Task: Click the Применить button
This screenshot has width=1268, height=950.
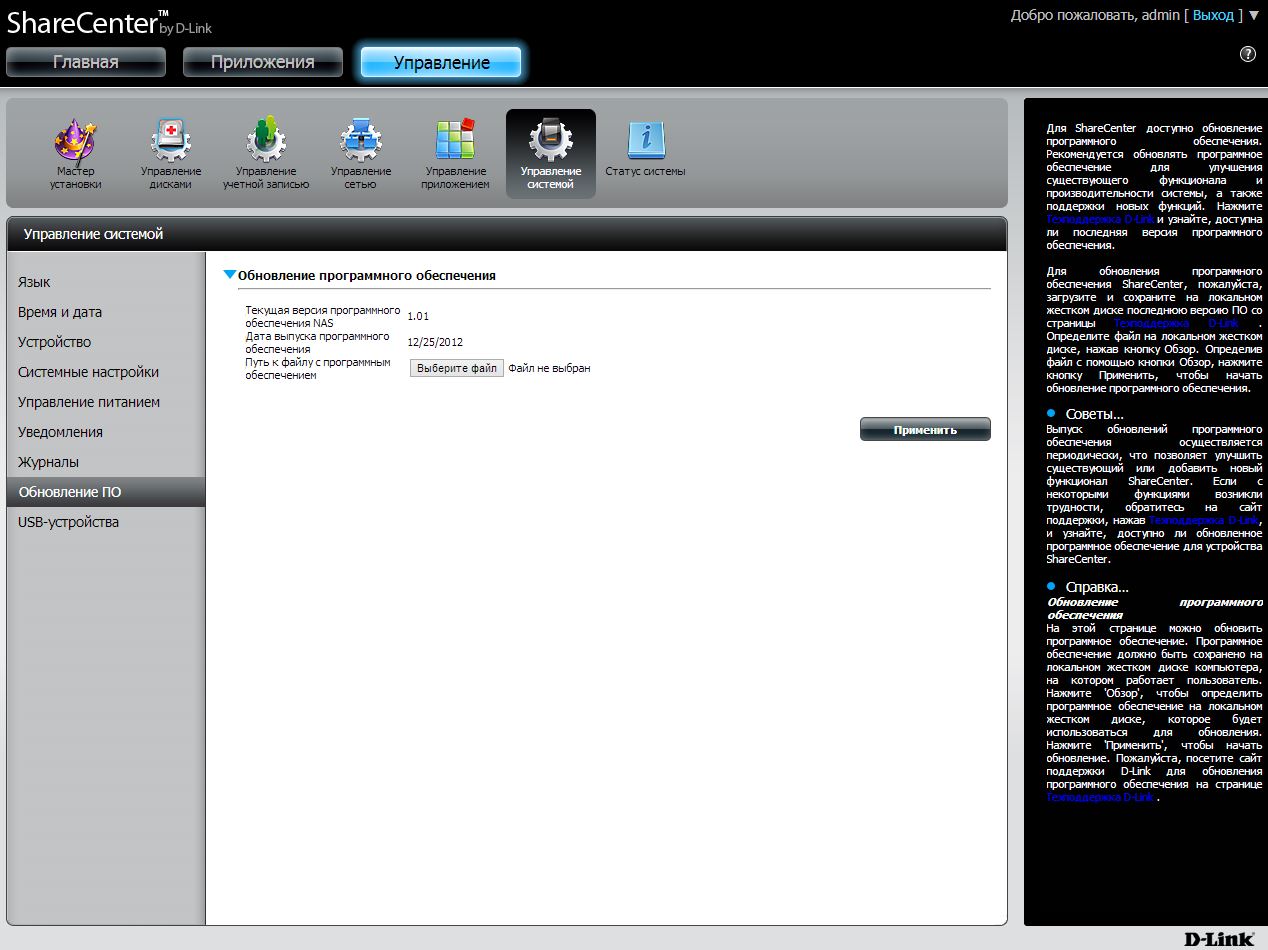Action: click(x=925, y=429)
